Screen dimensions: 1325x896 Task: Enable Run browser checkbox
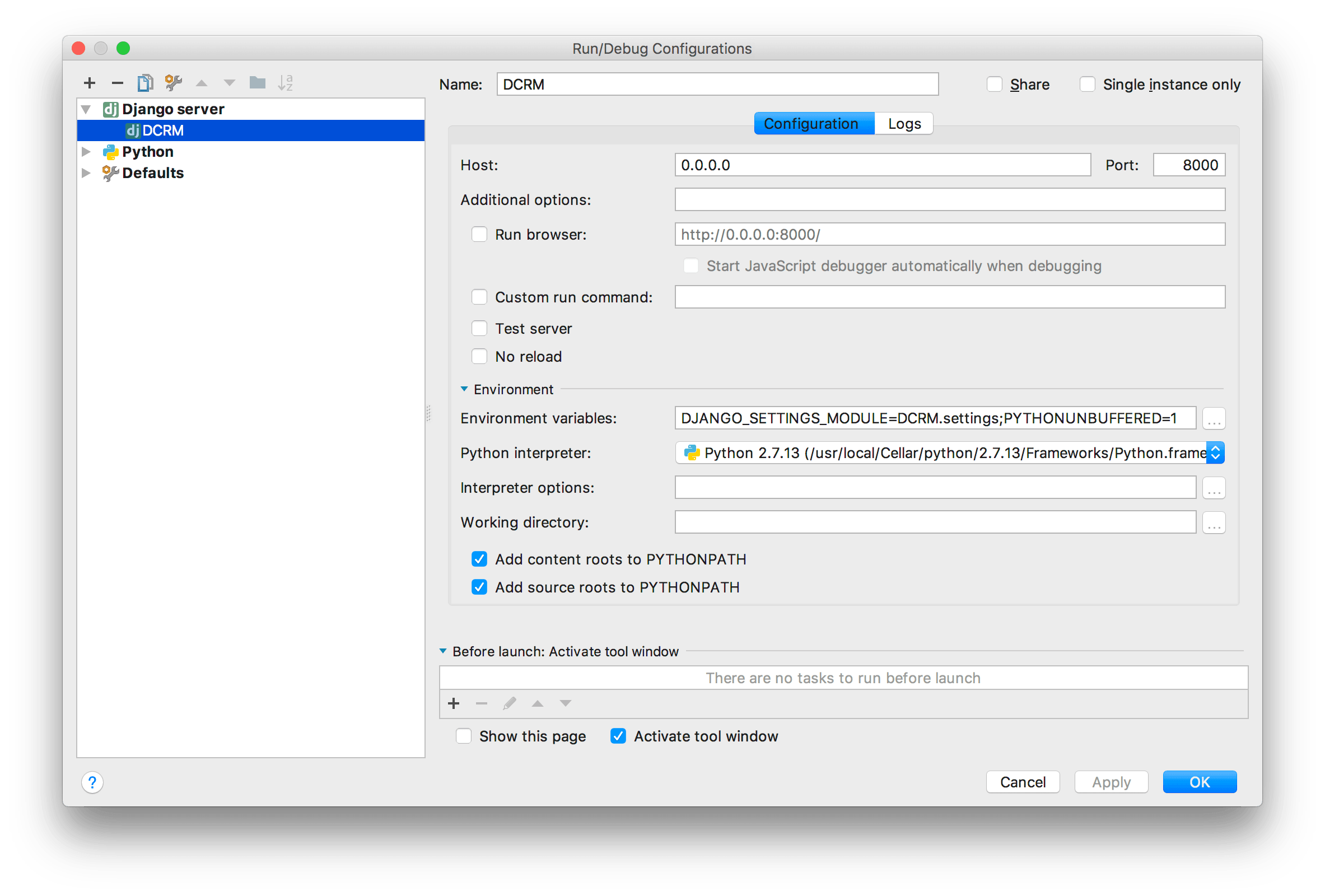pyautogui.click(x=479, y=234)
